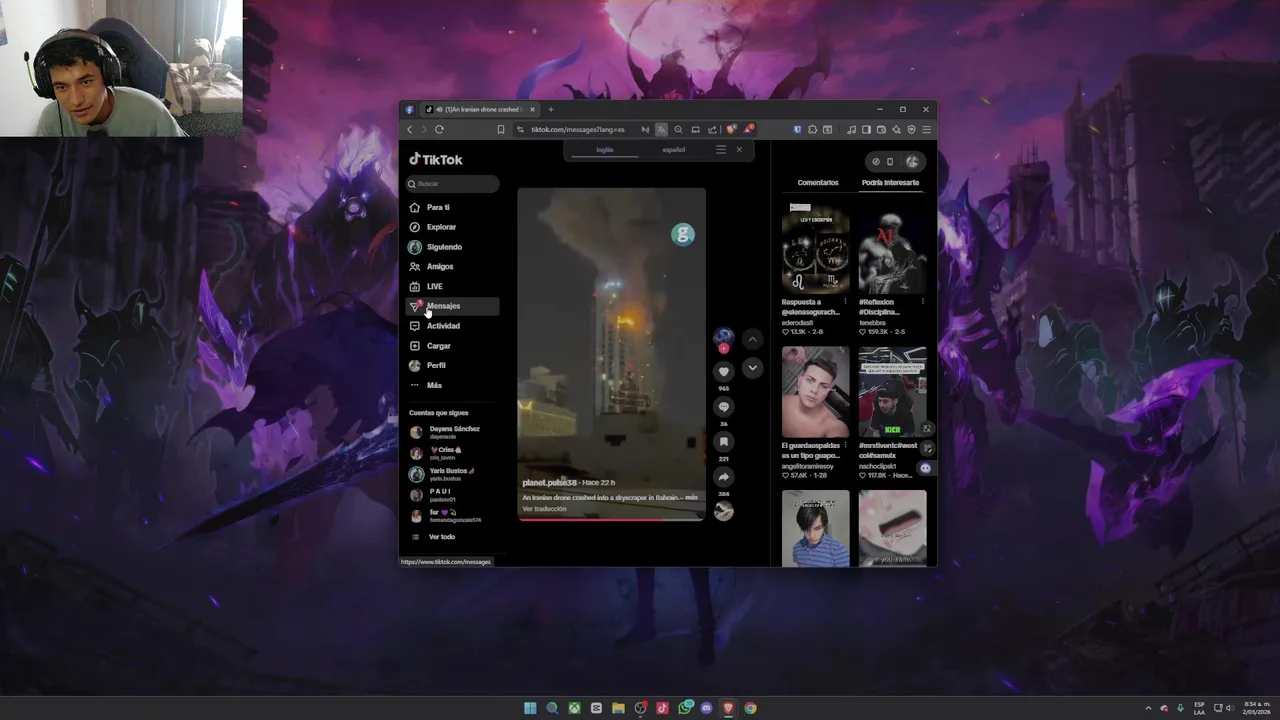Viewport: 1280px width, 720px height.
Task: Open LIVE section in sidebar
Action: pyautogui.click(x=452, y=286)
